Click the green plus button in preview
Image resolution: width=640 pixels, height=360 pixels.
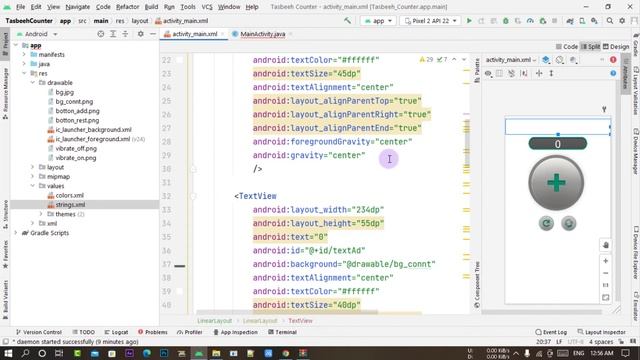click(x=556, y=183)
